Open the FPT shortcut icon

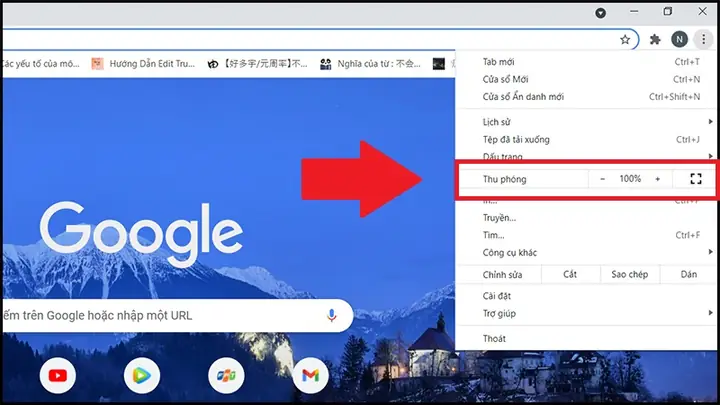pos(226,376)
